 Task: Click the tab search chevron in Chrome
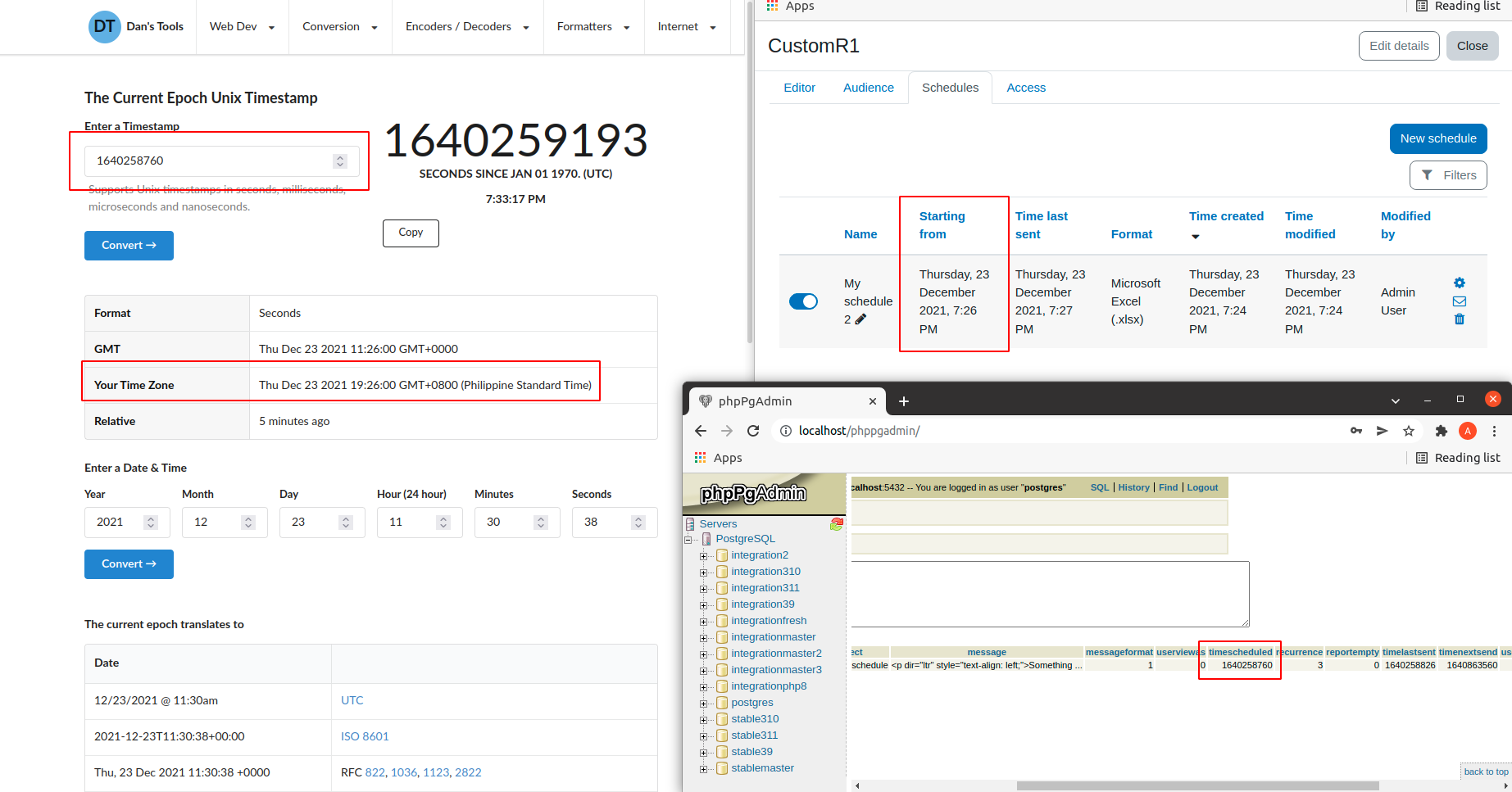(1396, 401)
